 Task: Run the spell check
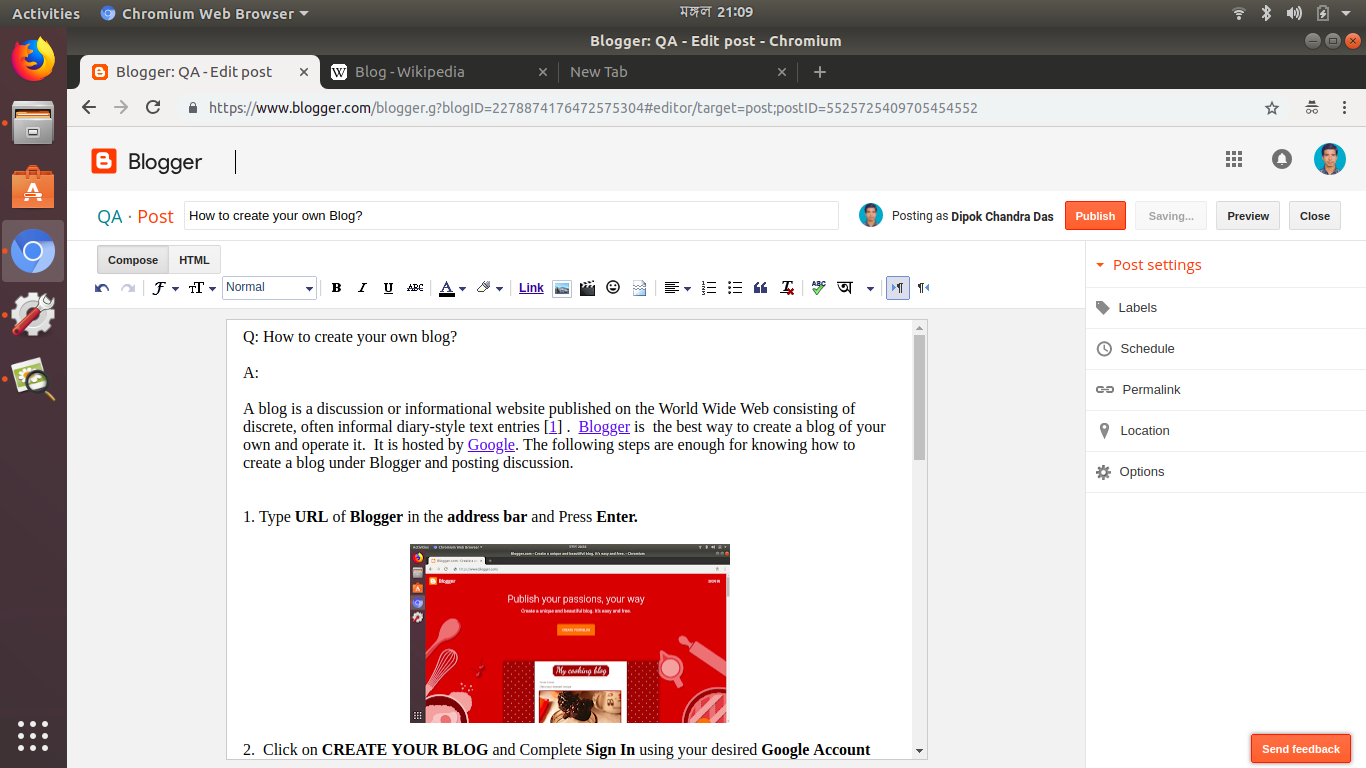[x=819, y=288]
